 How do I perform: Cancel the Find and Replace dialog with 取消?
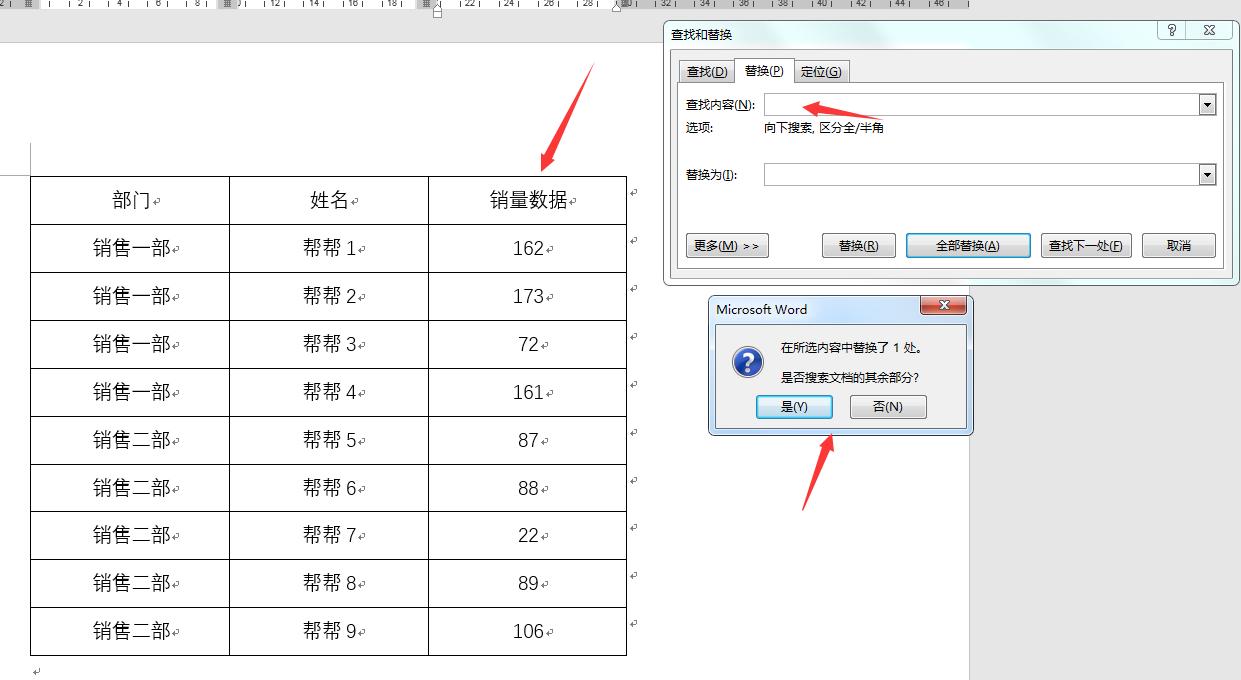click(x=1178, y=245)
